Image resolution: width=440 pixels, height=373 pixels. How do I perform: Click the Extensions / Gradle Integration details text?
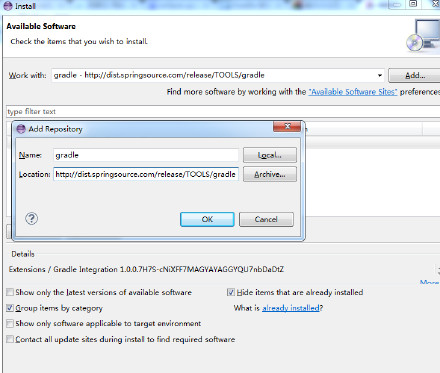146,269
